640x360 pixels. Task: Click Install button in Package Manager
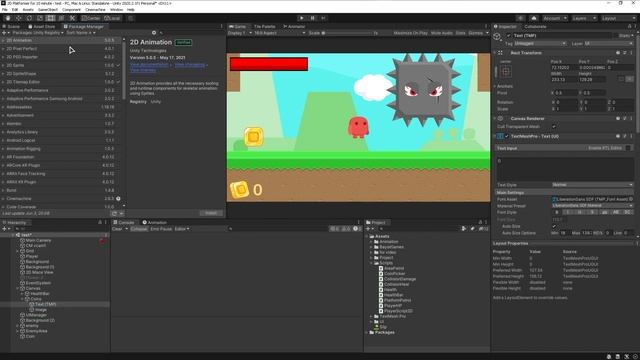[211, 213]
